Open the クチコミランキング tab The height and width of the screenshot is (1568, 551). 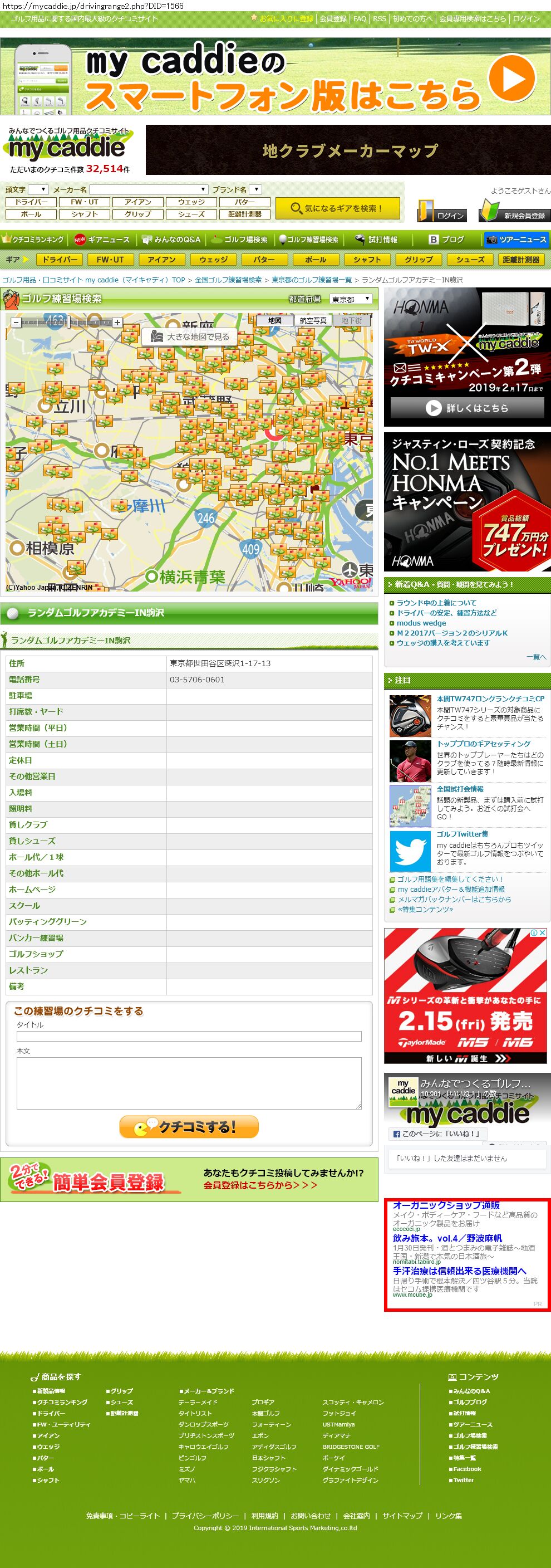click(x=33, y=240)
